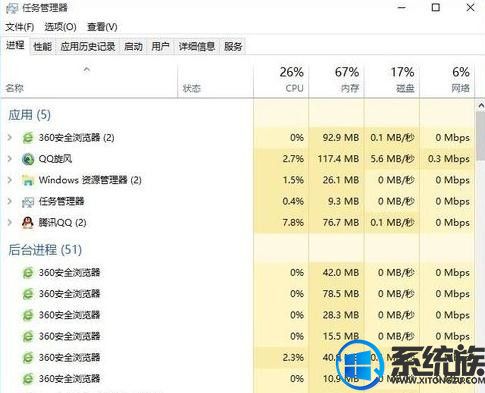Expand the QQ旋风 process row
Viewport: 485px width, 393px height.
click(10, 159)
